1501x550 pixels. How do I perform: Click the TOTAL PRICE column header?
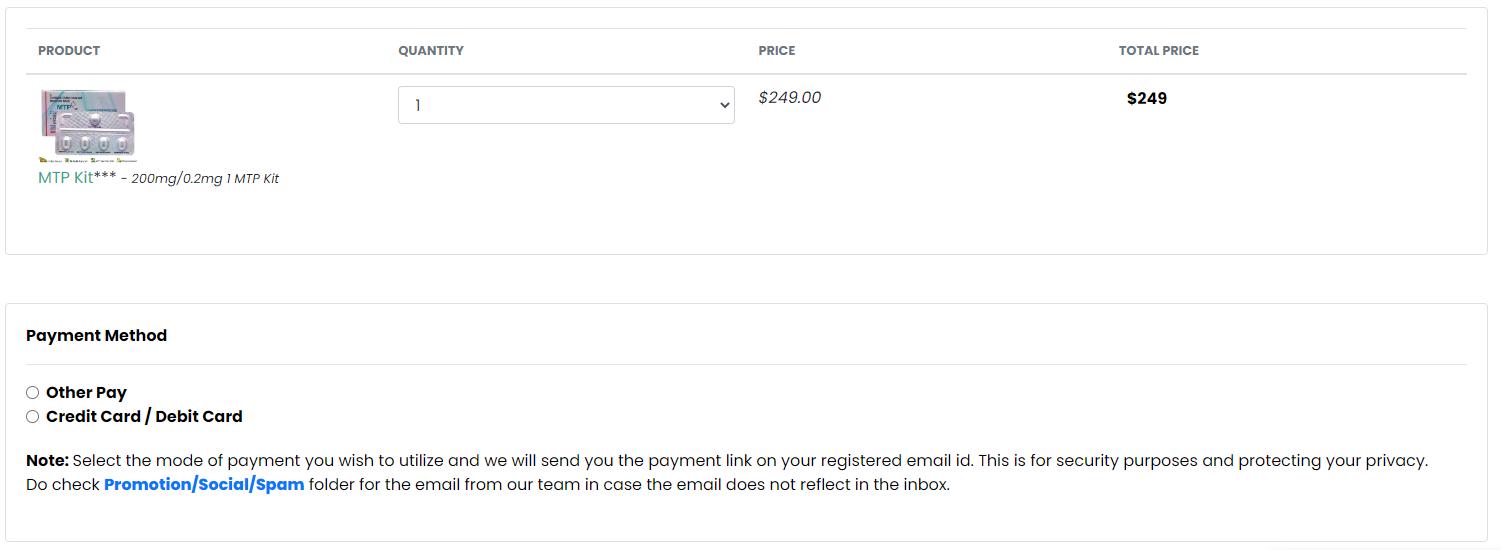click(1158, 51)
